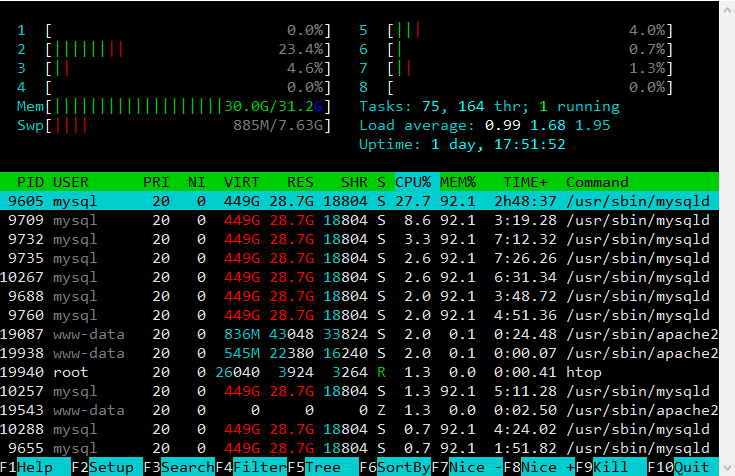Toggle F5 Tree view
The height and width of the screenshot is (476, 735).
coord(323,467)
